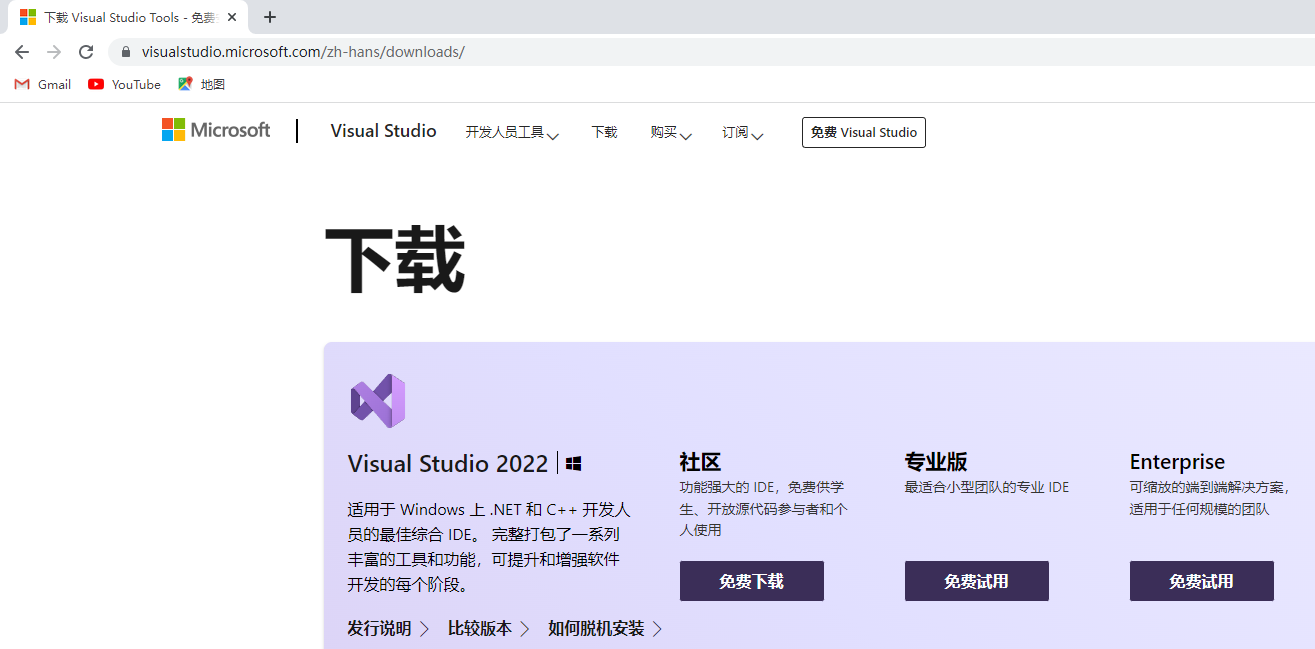Click the 最适合小型团队的专业 IDE description

987,488
